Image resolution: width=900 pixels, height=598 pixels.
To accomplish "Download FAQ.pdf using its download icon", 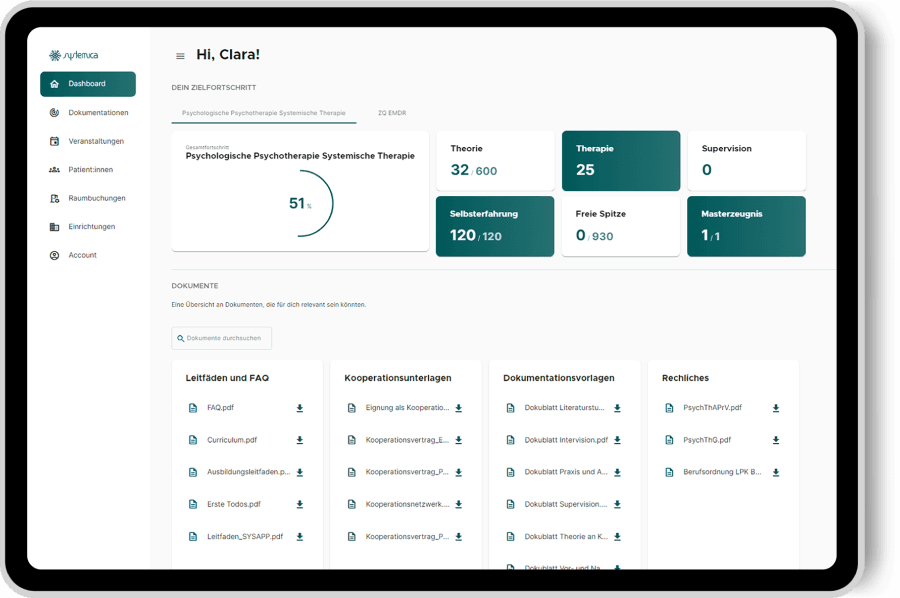I will 300,408.
